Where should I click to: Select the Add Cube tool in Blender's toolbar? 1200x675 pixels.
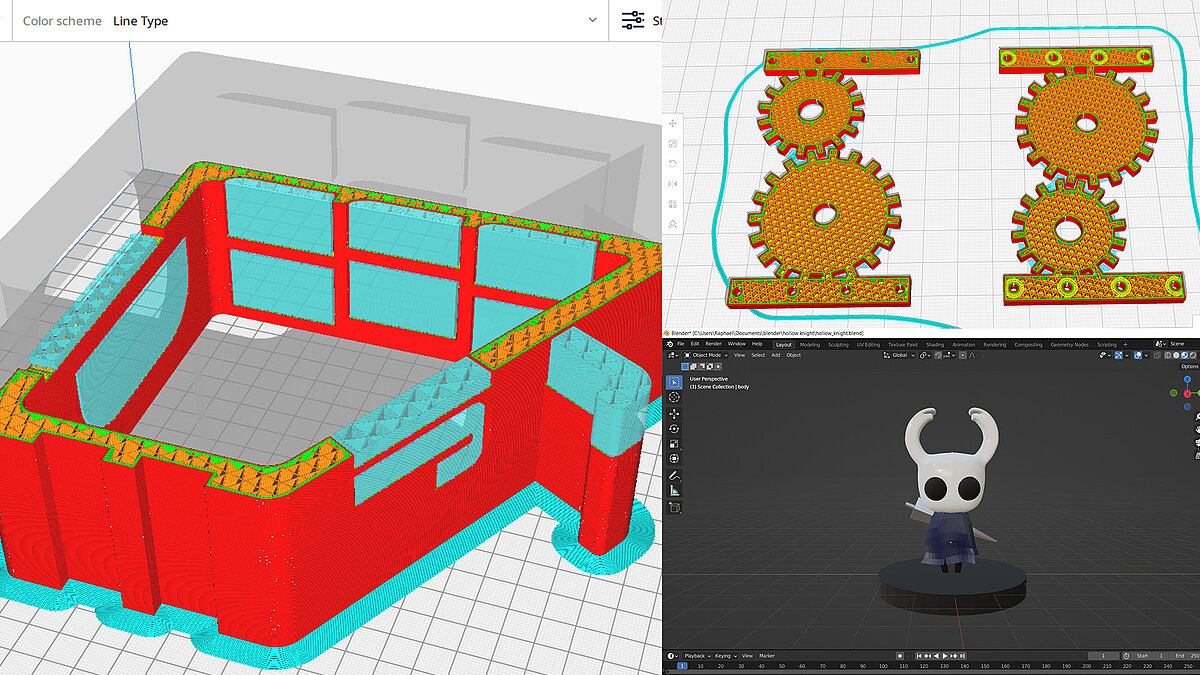(674, 508)
